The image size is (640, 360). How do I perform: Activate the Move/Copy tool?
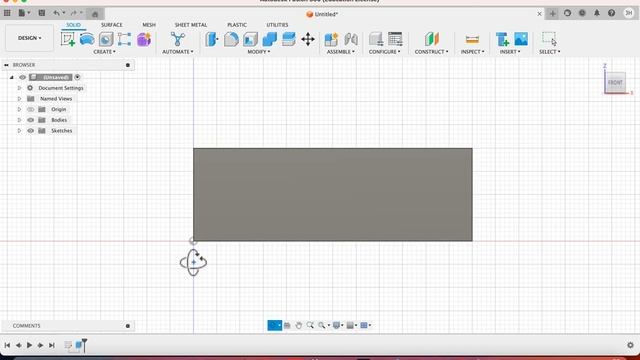(308, 39)
